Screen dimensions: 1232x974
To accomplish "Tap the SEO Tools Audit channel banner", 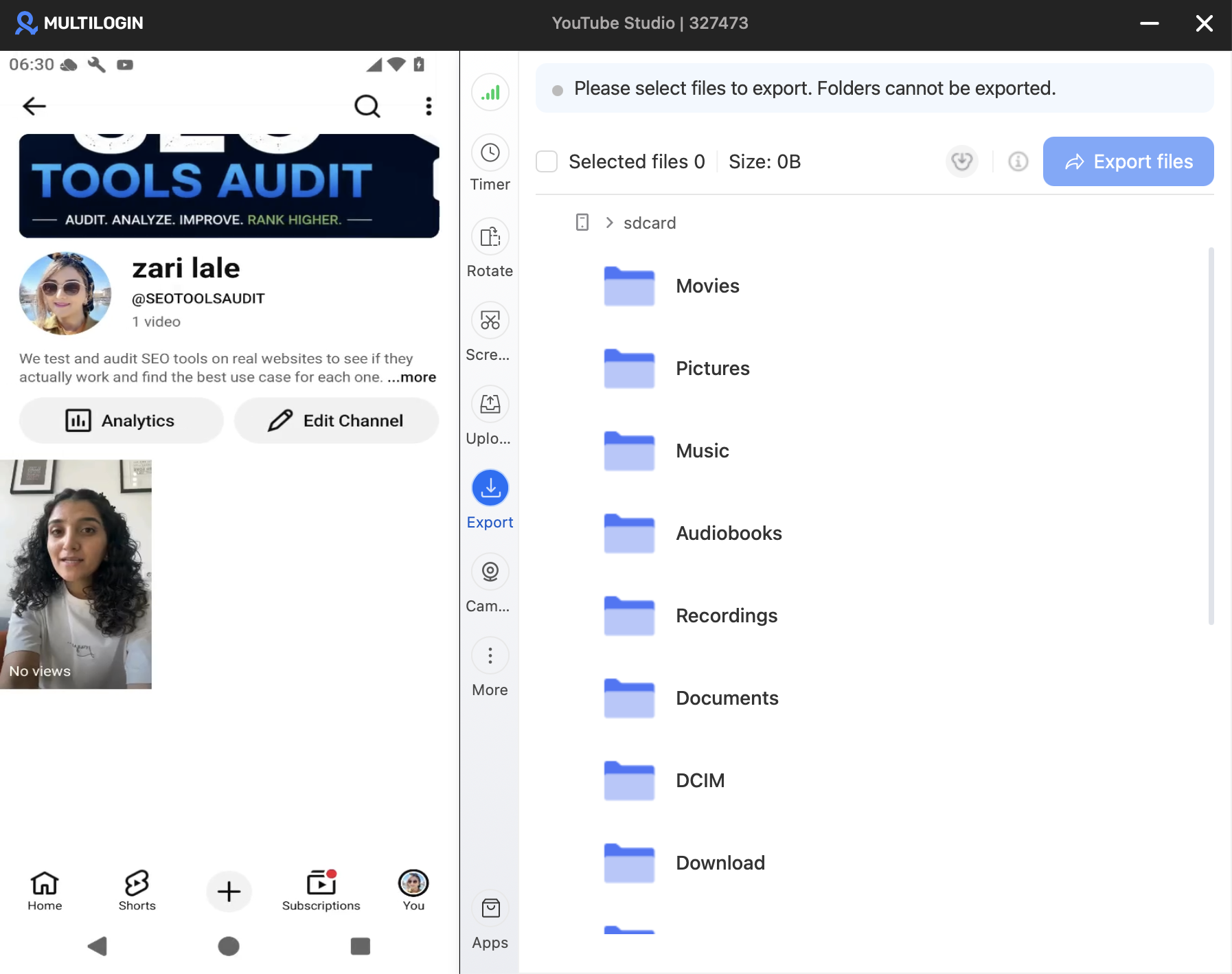I will pos(229,185).
